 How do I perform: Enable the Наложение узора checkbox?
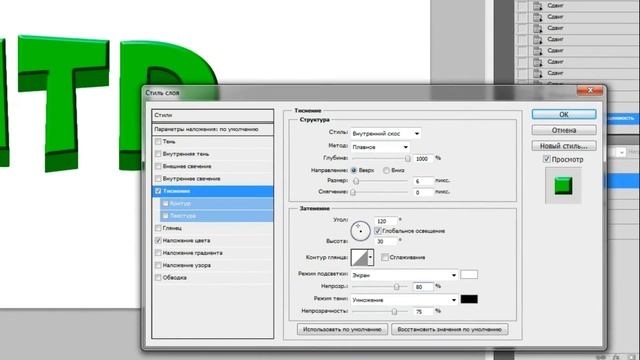[x=158, y=265]
